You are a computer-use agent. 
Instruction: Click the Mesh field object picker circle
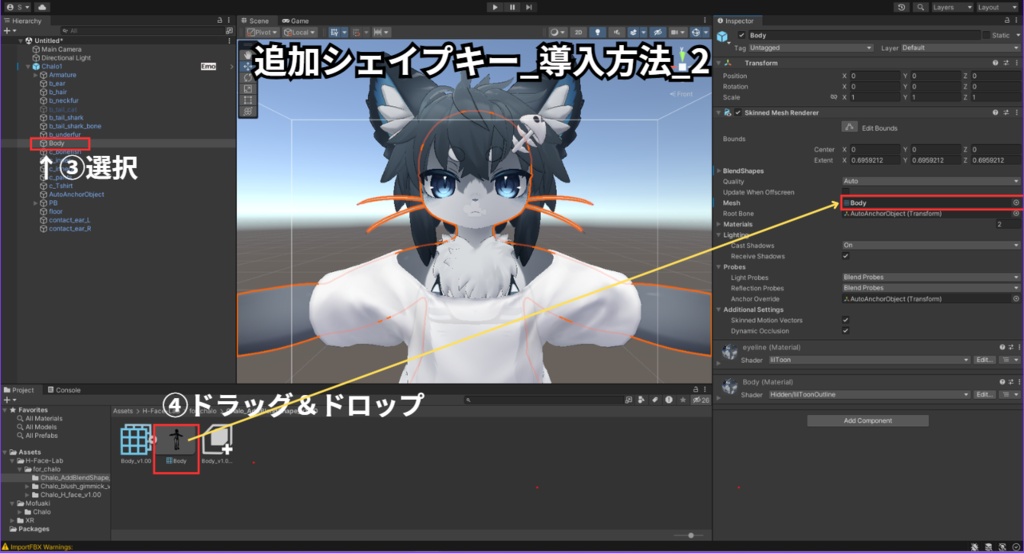click(x=1016, y=203)
